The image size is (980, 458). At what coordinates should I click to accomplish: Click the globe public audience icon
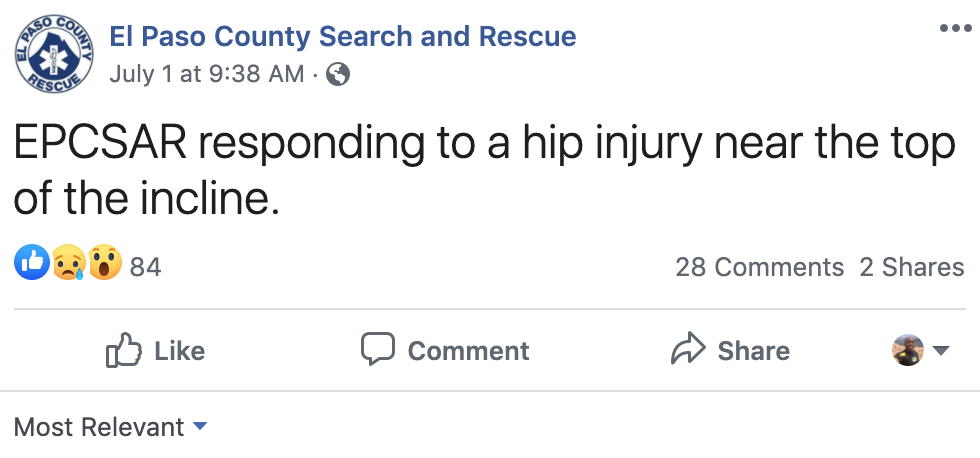(339, 74)
